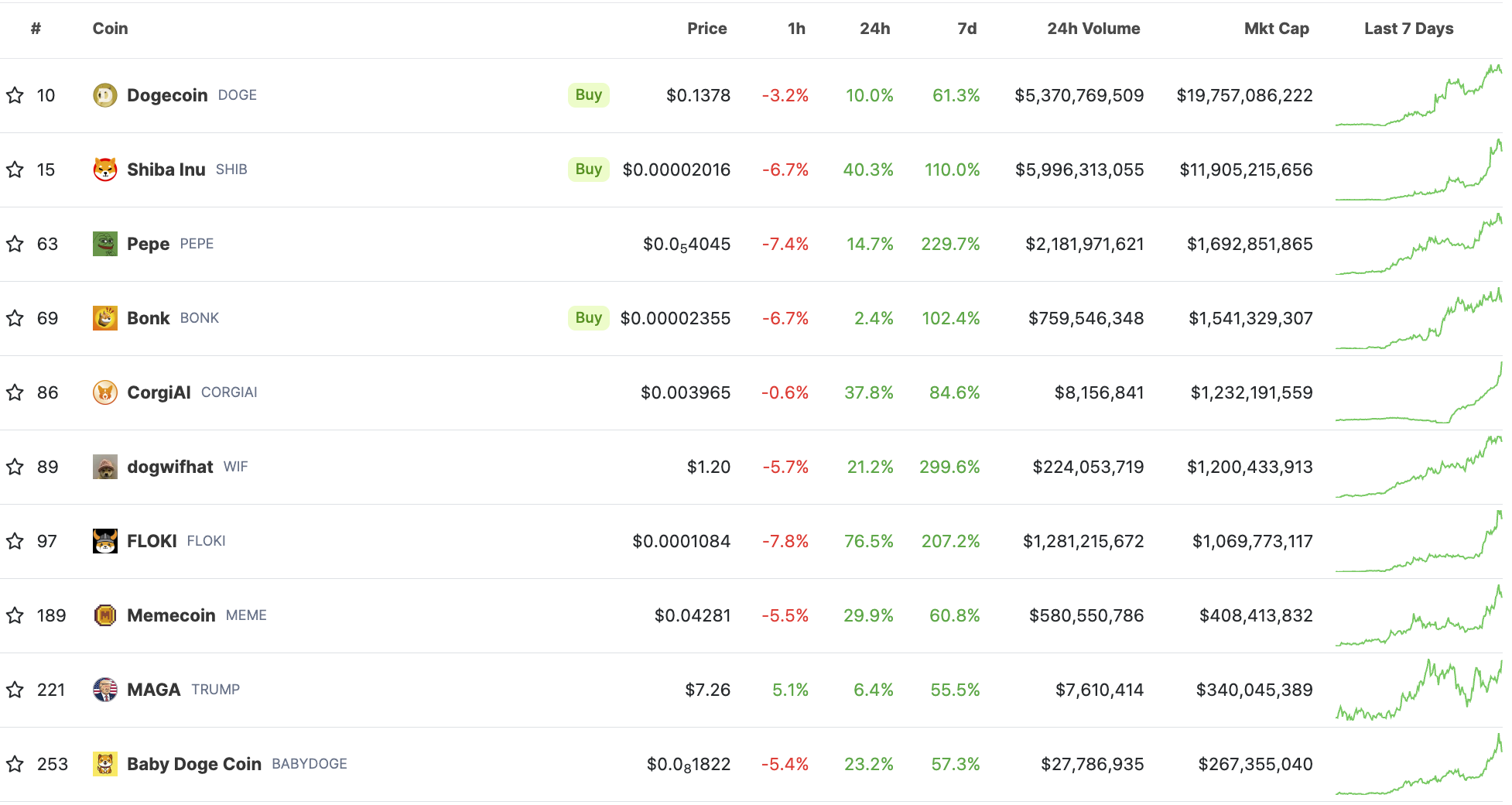Click the Pepe frog logo
This screenshot has height=805, width=1512.
tap(105, 244)
